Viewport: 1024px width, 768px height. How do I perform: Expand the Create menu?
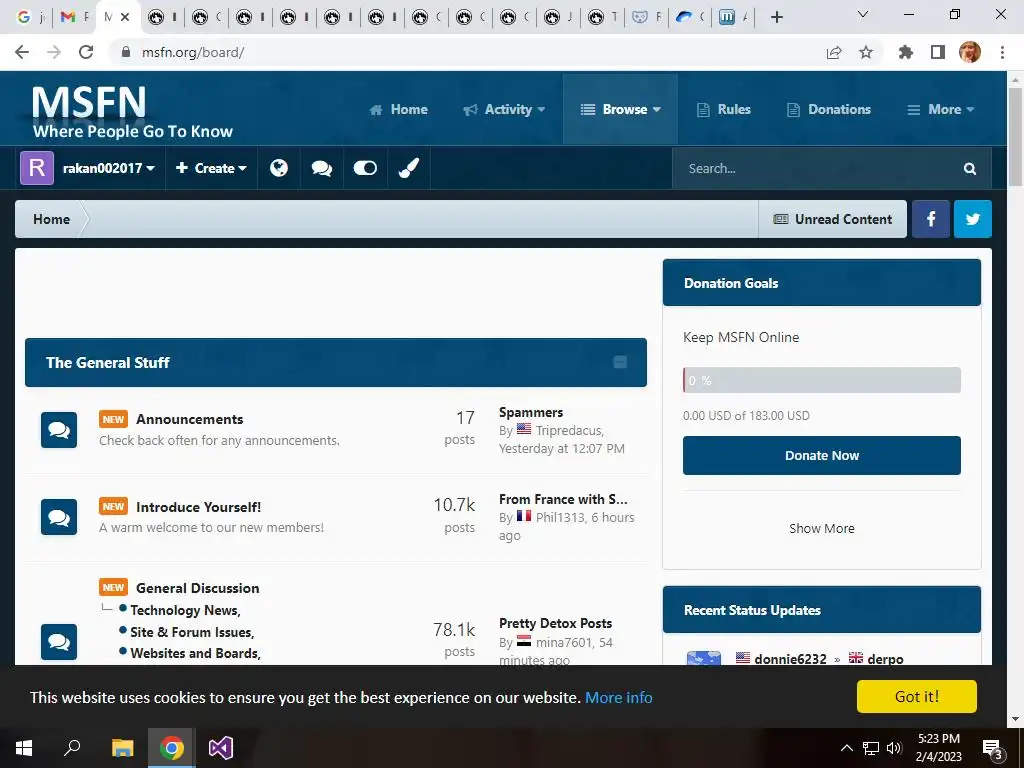pos(212,168)
